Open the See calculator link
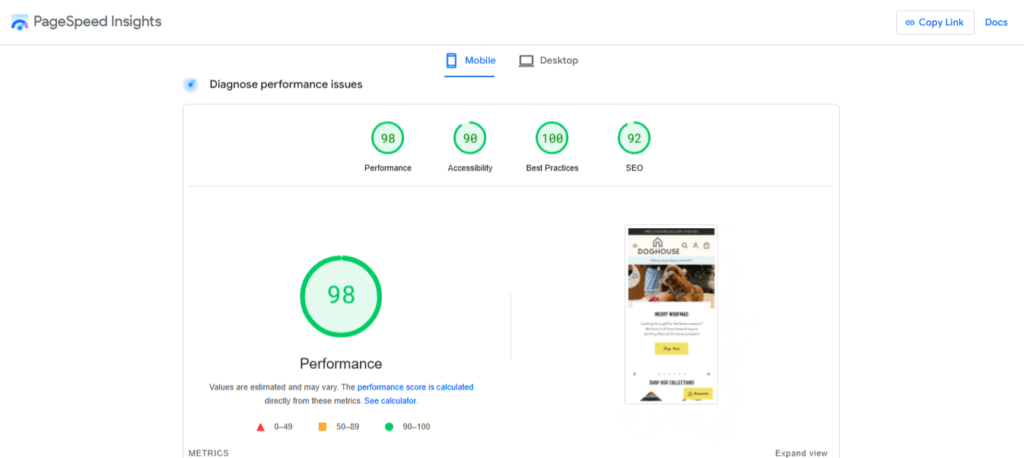Screen dimensions: 1024x458 coord(390,400)
